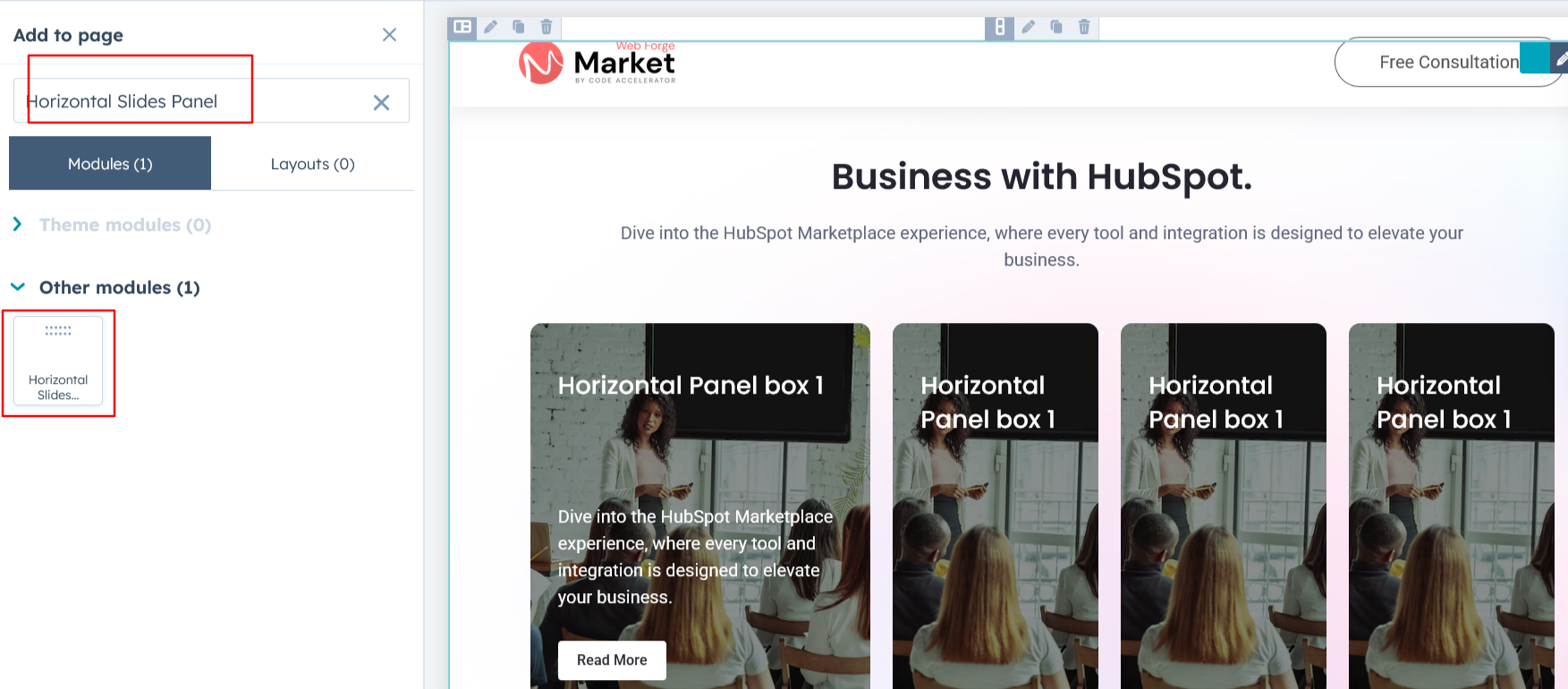Duplicate the column using the copy icon
The width and height of the screenshot is (1568, 689).
[1056, 27]
